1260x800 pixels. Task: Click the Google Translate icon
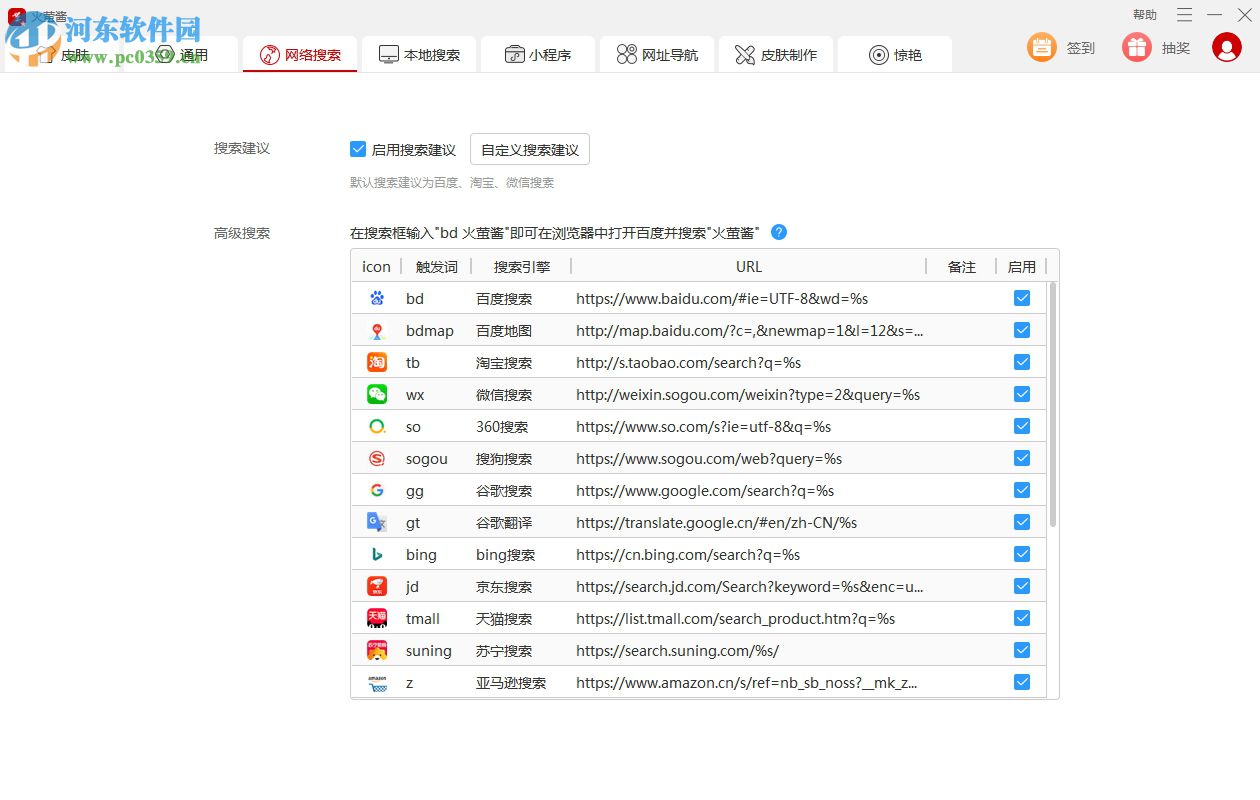point(375,522)
